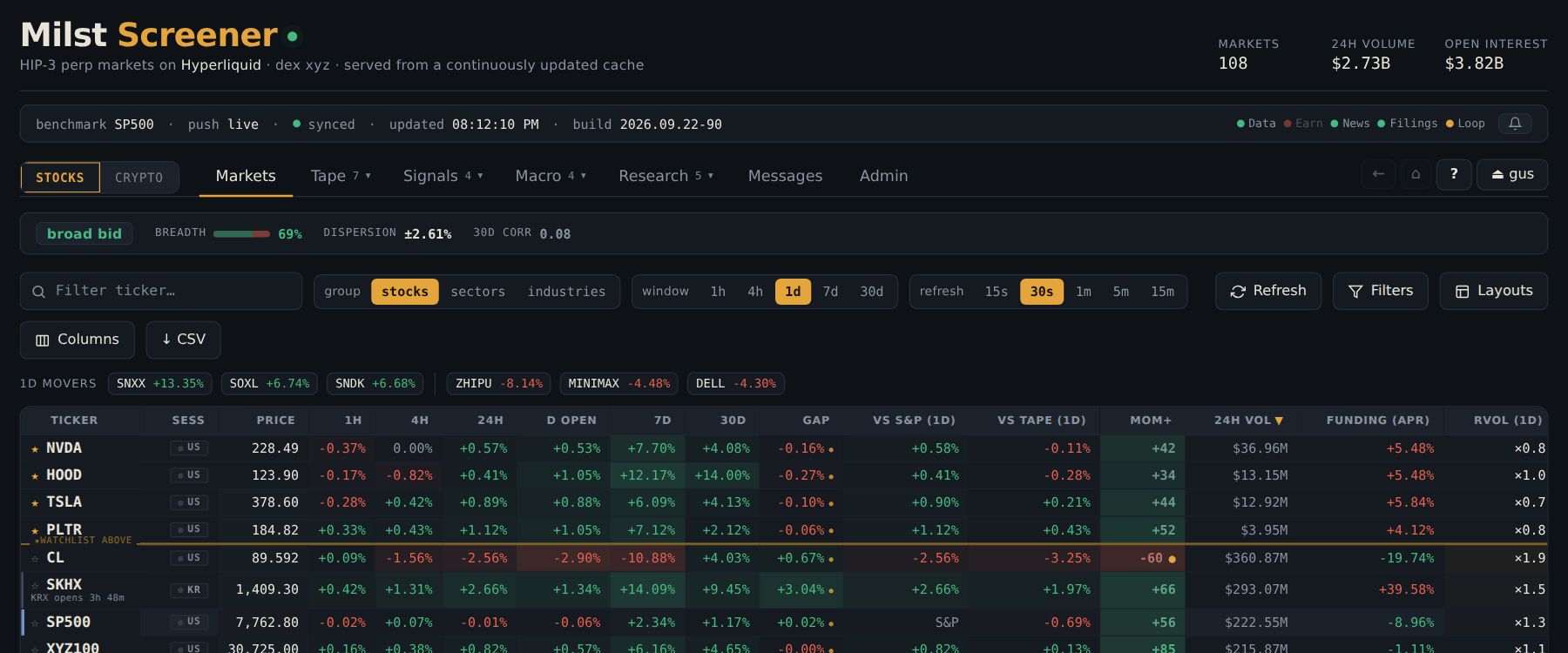Set the refresh interval to 15s
The image size is (1568, 653).
tap(997, 292)
